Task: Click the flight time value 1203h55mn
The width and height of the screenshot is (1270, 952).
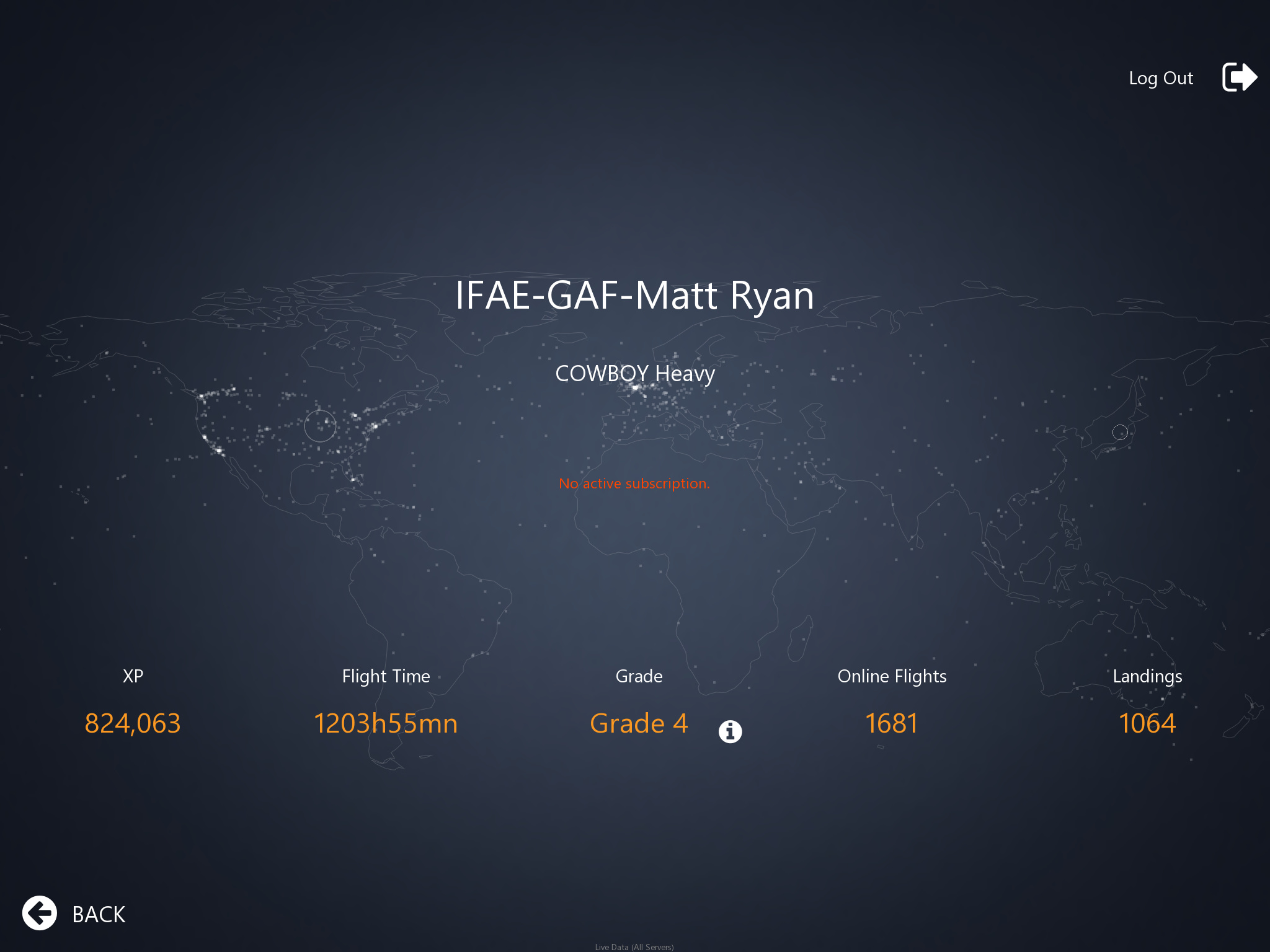Action: point(386,723)
